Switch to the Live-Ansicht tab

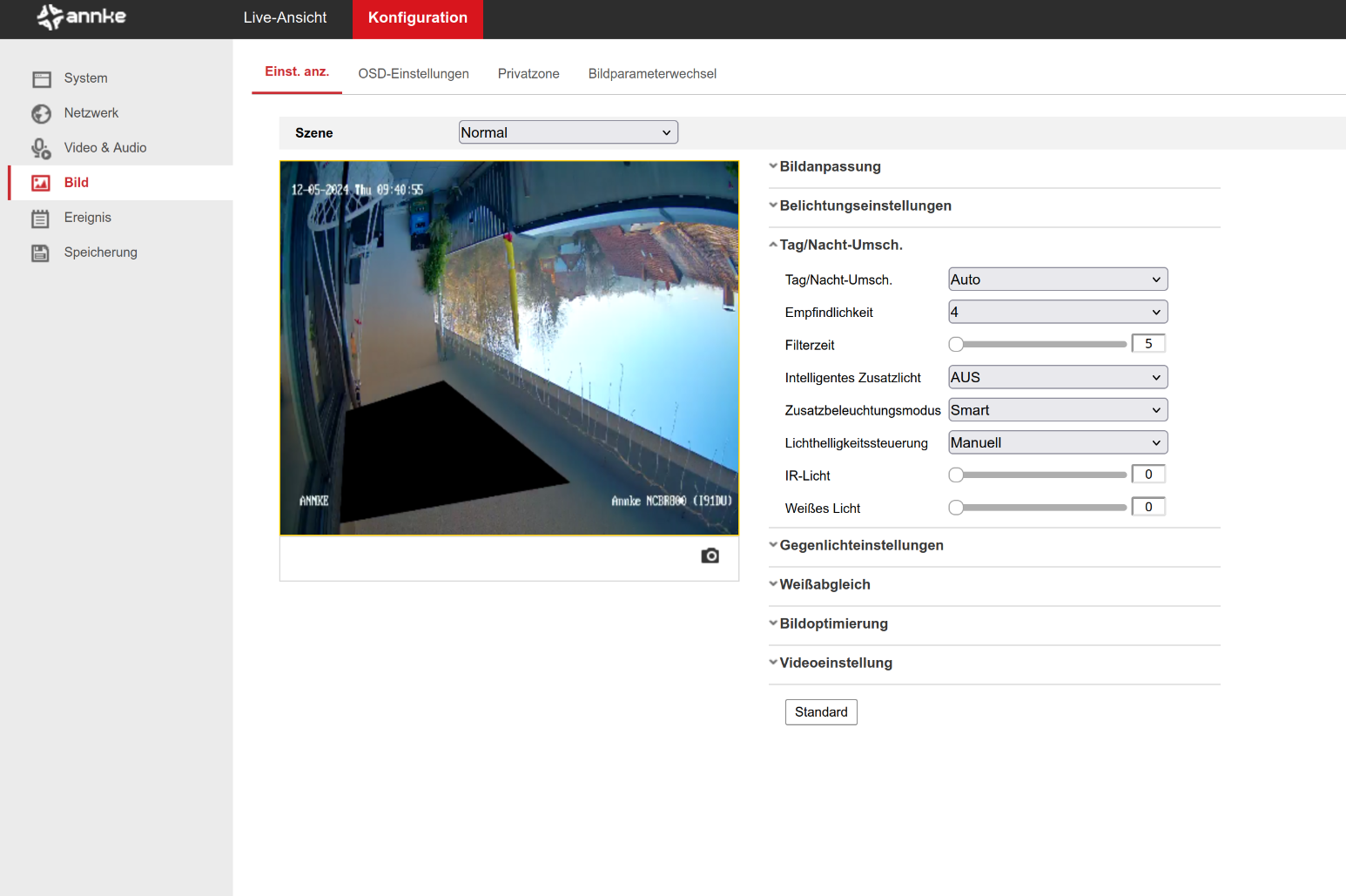(285, 18)
